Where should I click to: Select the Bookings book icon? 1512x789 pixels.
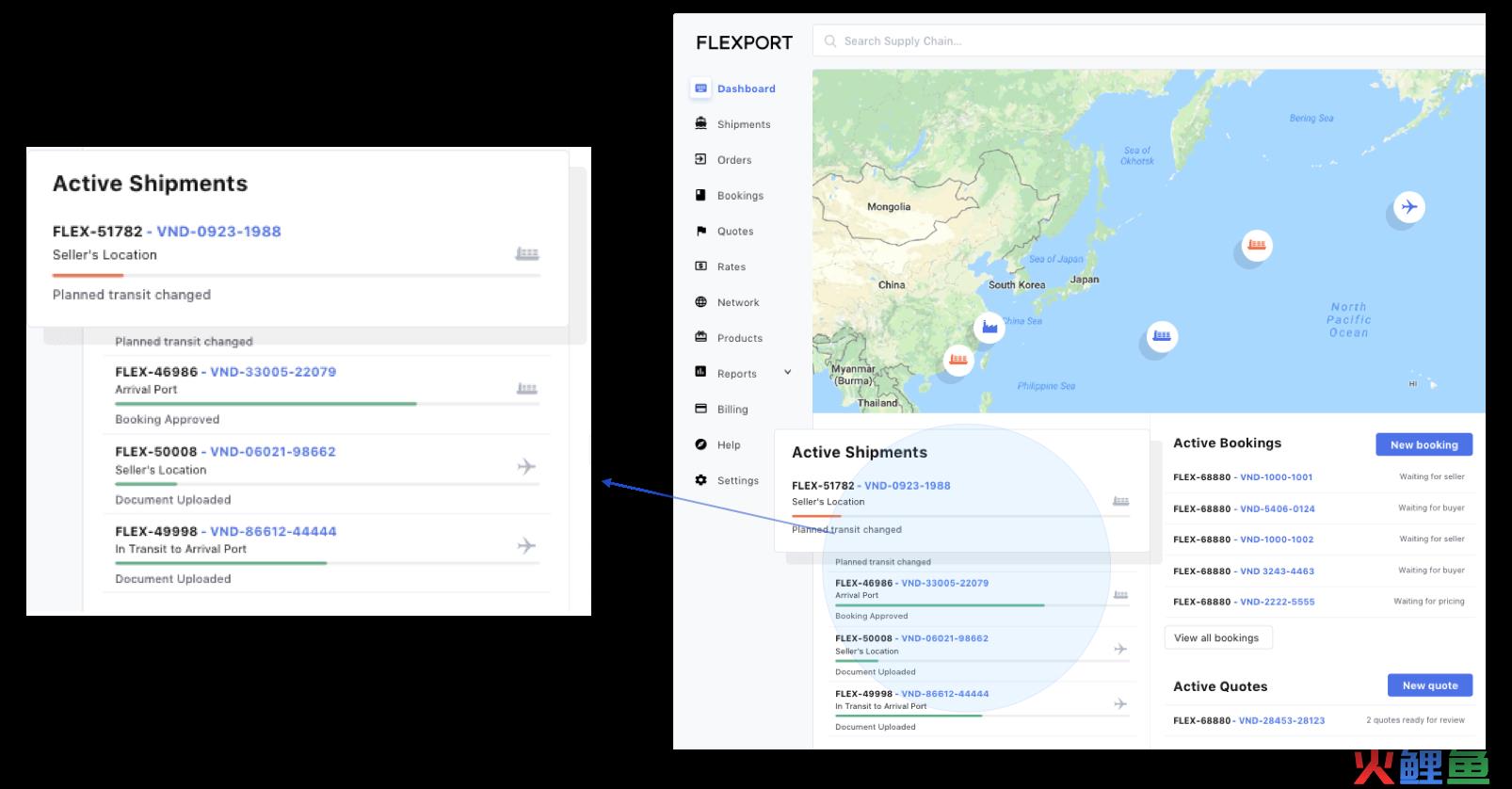pyautogui.click(x=700, y=195)
